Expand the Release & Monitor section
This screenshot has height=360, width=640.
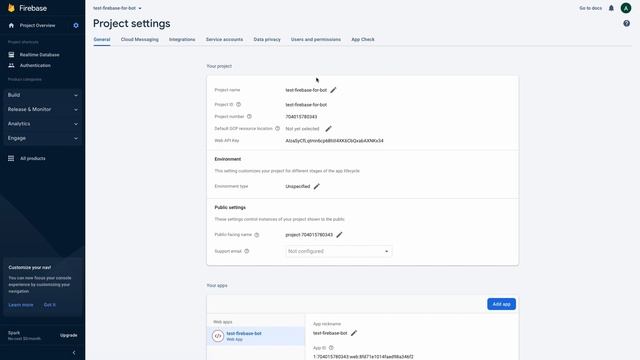pos(42,109)
